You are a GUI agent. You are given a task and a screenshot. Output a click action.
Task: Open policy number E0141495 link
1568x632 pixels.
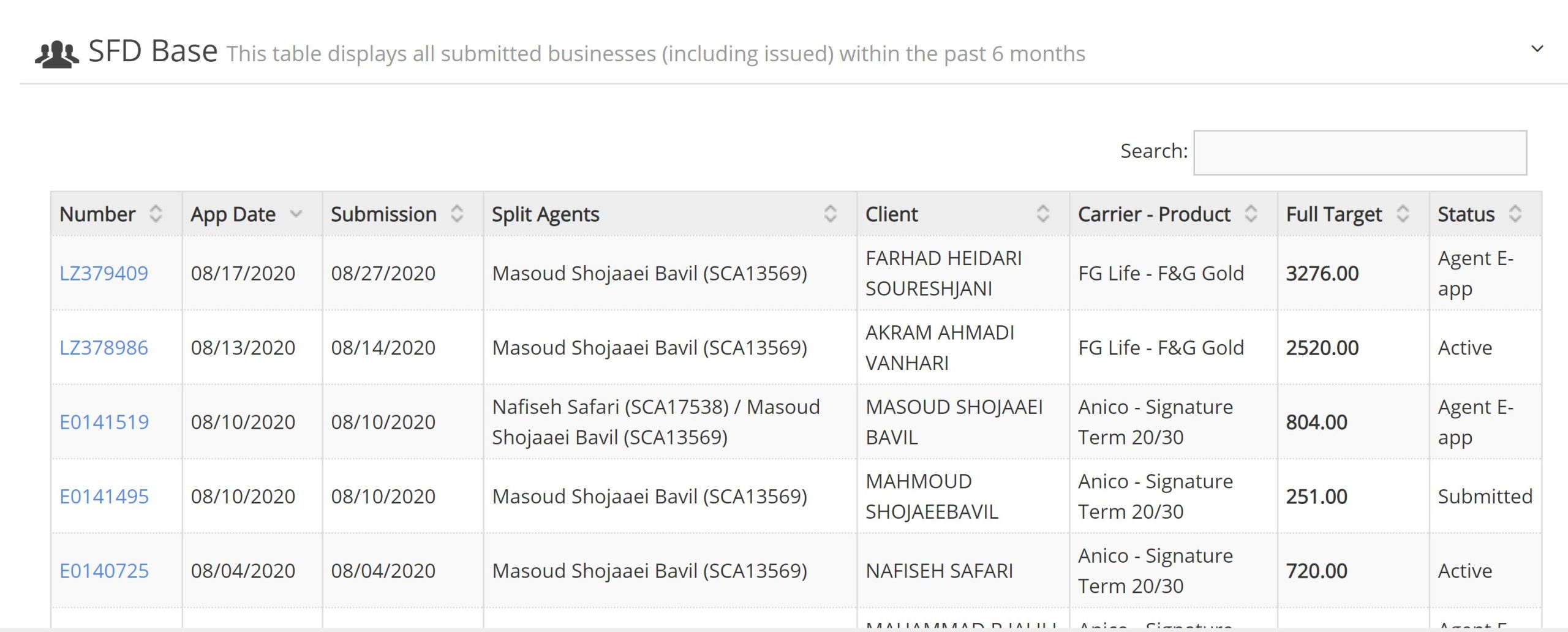104,497
